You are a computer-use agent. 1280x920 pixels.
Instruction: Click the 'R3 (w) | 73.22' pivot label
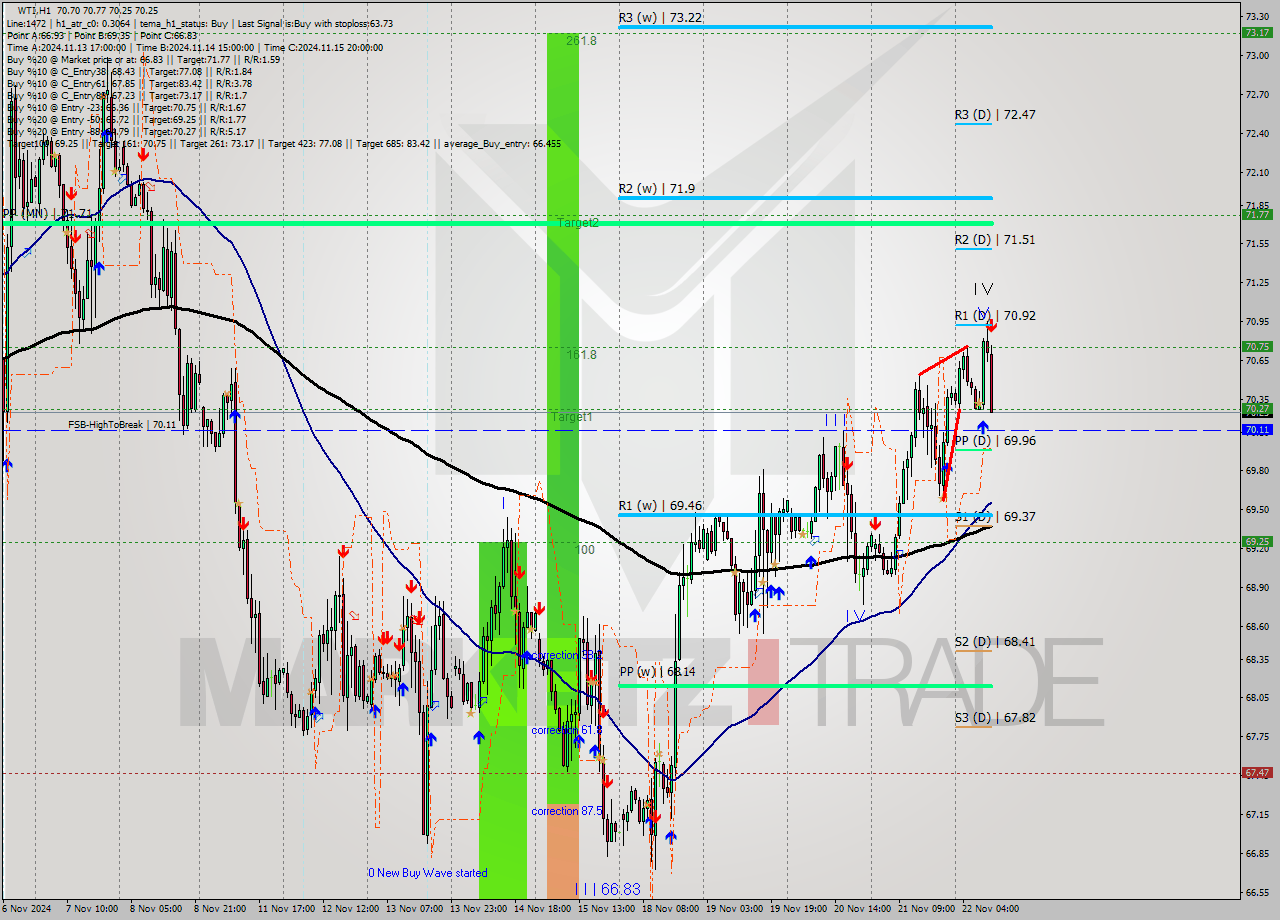coord(659,17)
